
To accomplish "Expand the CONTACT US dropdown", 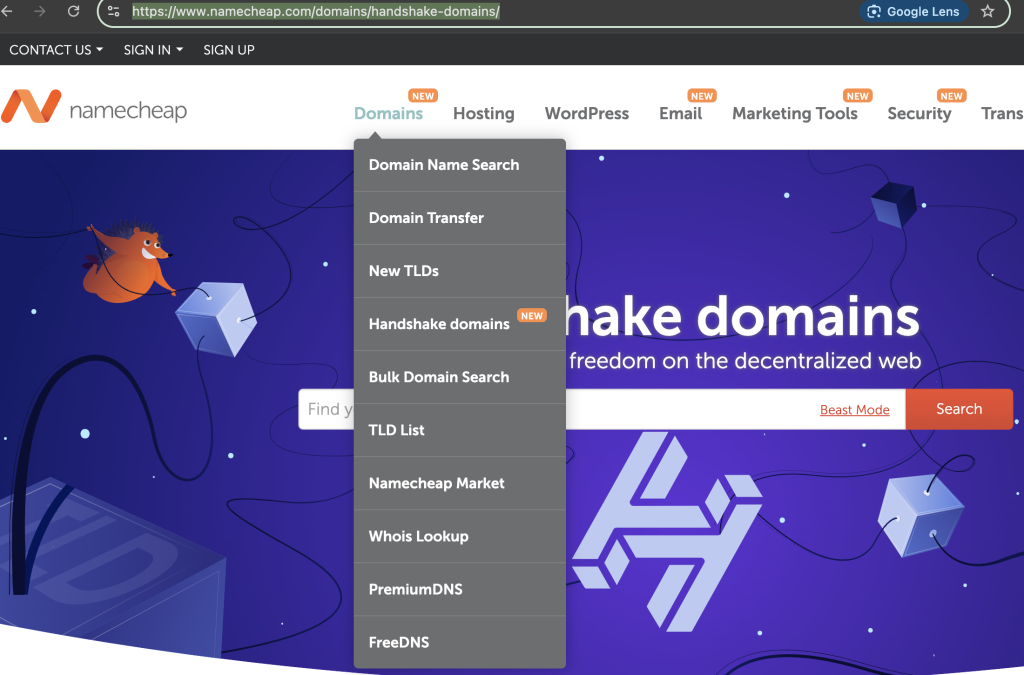I will pyautogui.click(x=56, y=50).
